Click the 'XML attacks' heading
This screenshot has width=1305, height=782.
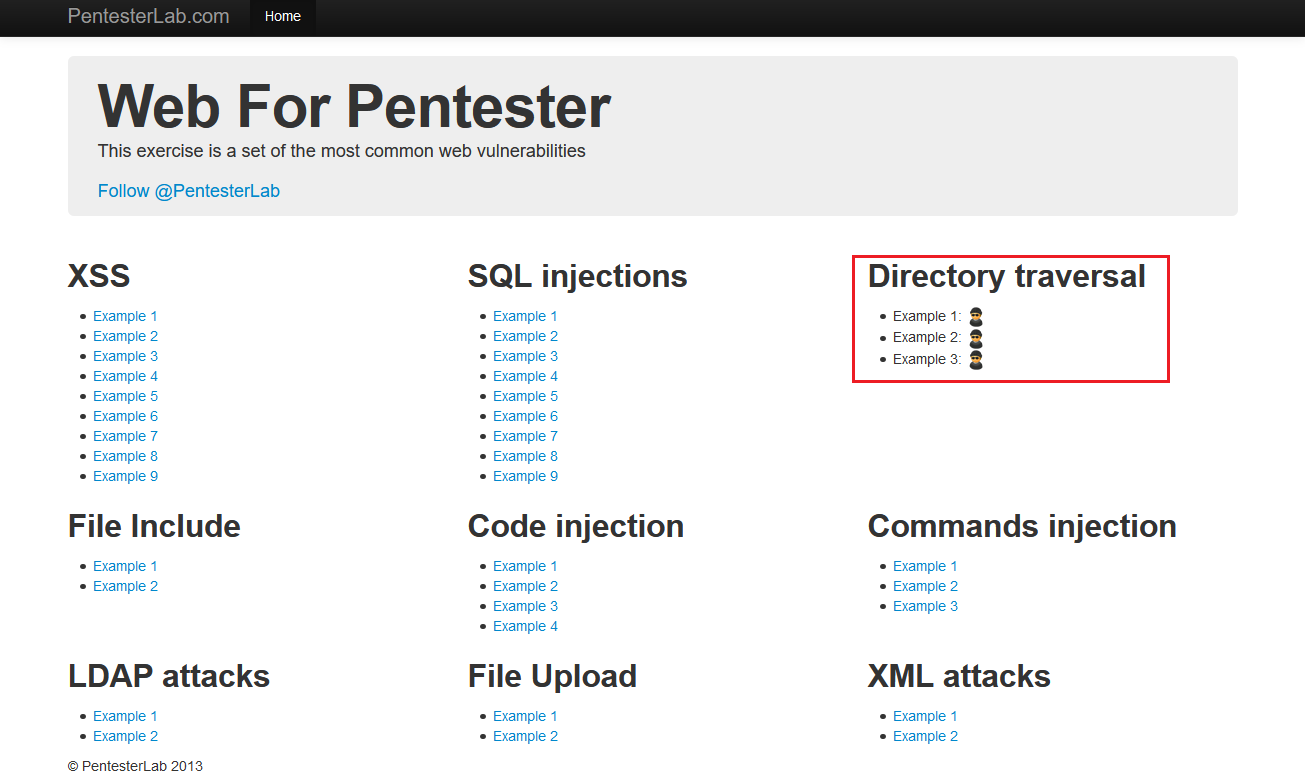coord(959,676)
